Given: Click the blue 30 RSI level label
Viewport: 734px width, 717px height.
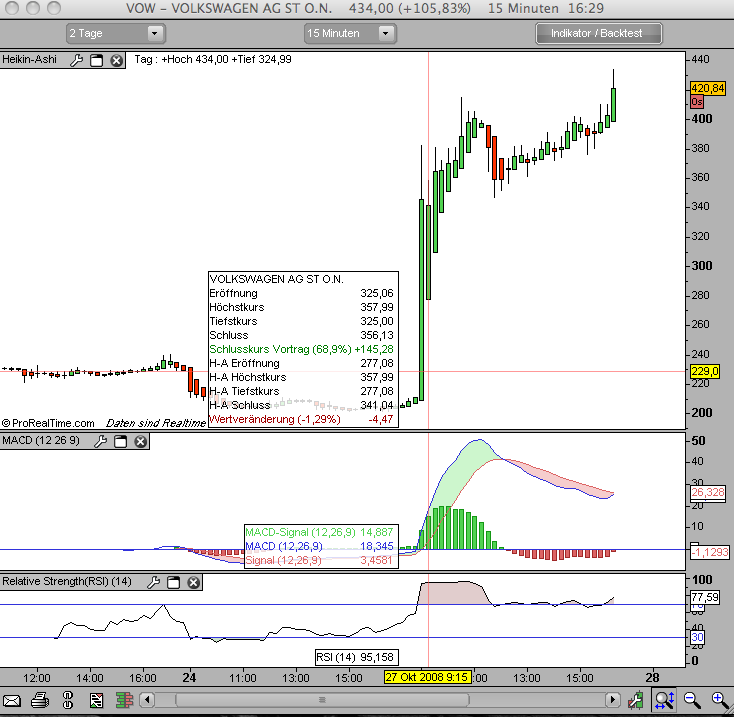Looking at the screenshot, I should [x=697, y=637].
